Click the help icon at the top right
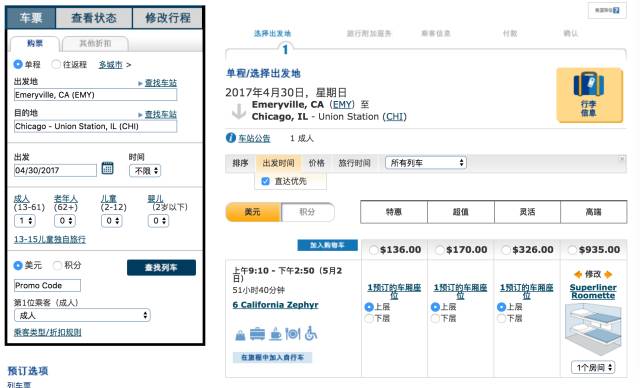The image size is (640, 388). coord(616,10)
